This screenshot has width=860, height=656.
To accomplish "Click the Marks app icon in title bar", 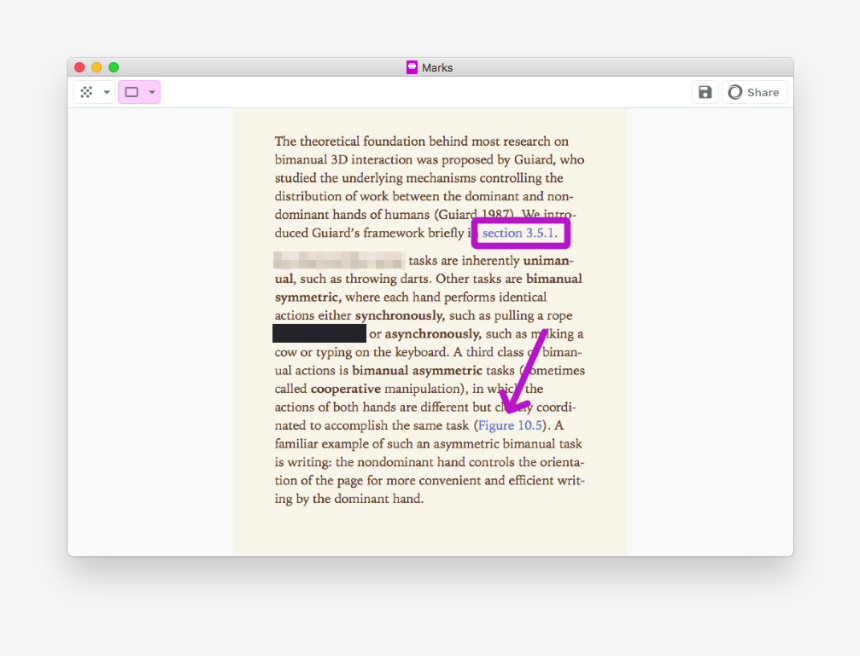I will [x=412, y=67].
